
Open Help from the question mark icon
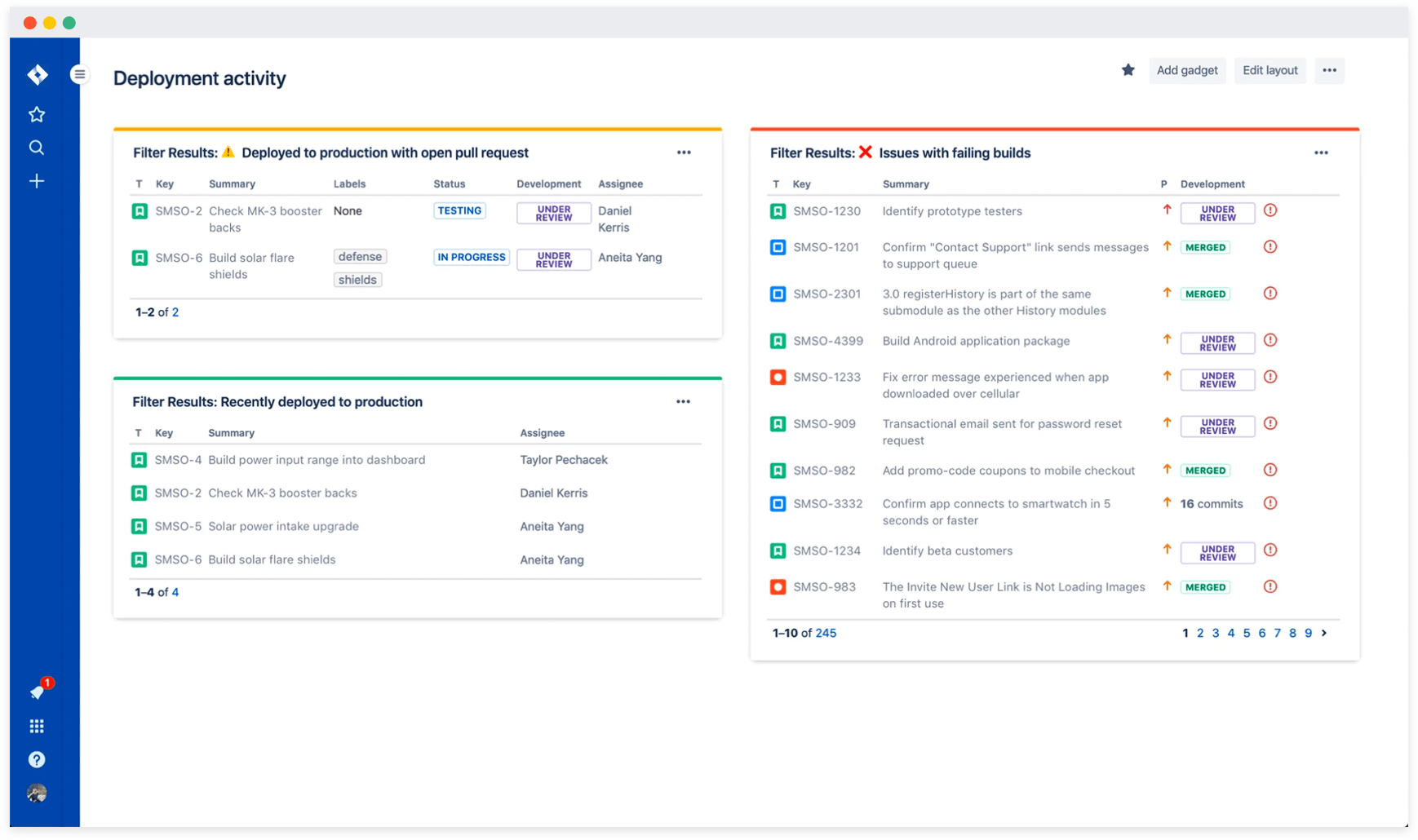[x=37, y=759]
